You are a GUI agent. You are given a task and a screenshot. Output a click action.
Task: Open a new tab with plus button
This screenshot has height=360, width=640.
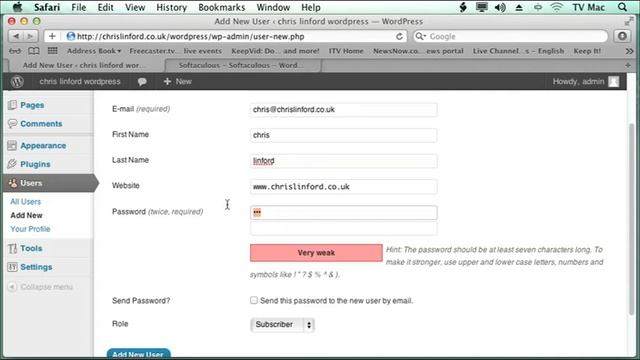pos(628,65)
